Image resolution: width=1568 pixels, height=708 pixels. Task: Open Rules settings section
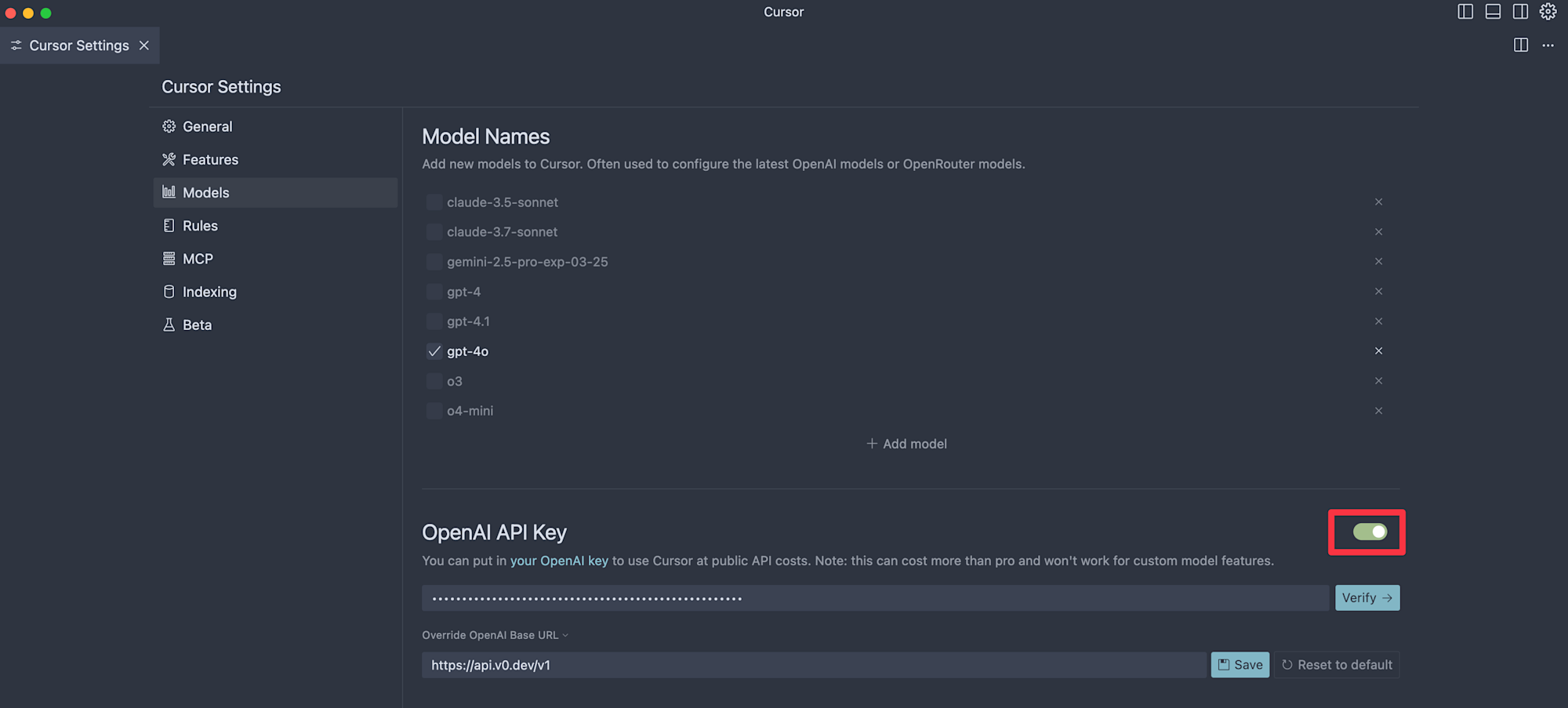[x=275, y=226]
